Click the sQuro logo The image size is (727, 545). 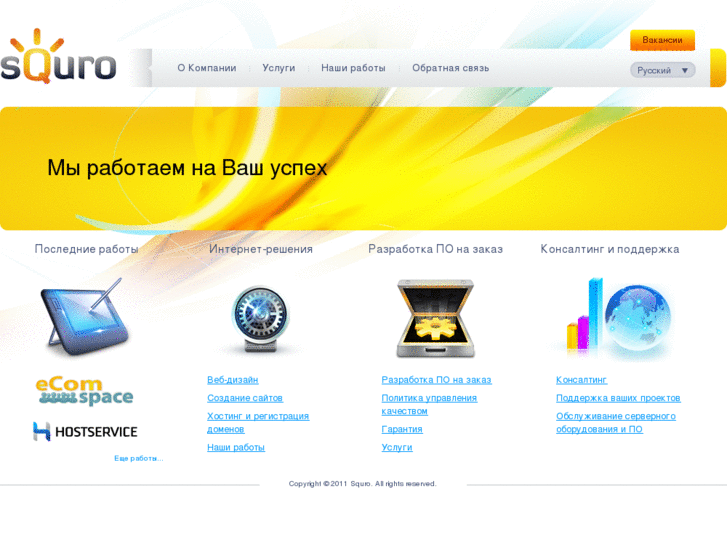click(58, 57)
